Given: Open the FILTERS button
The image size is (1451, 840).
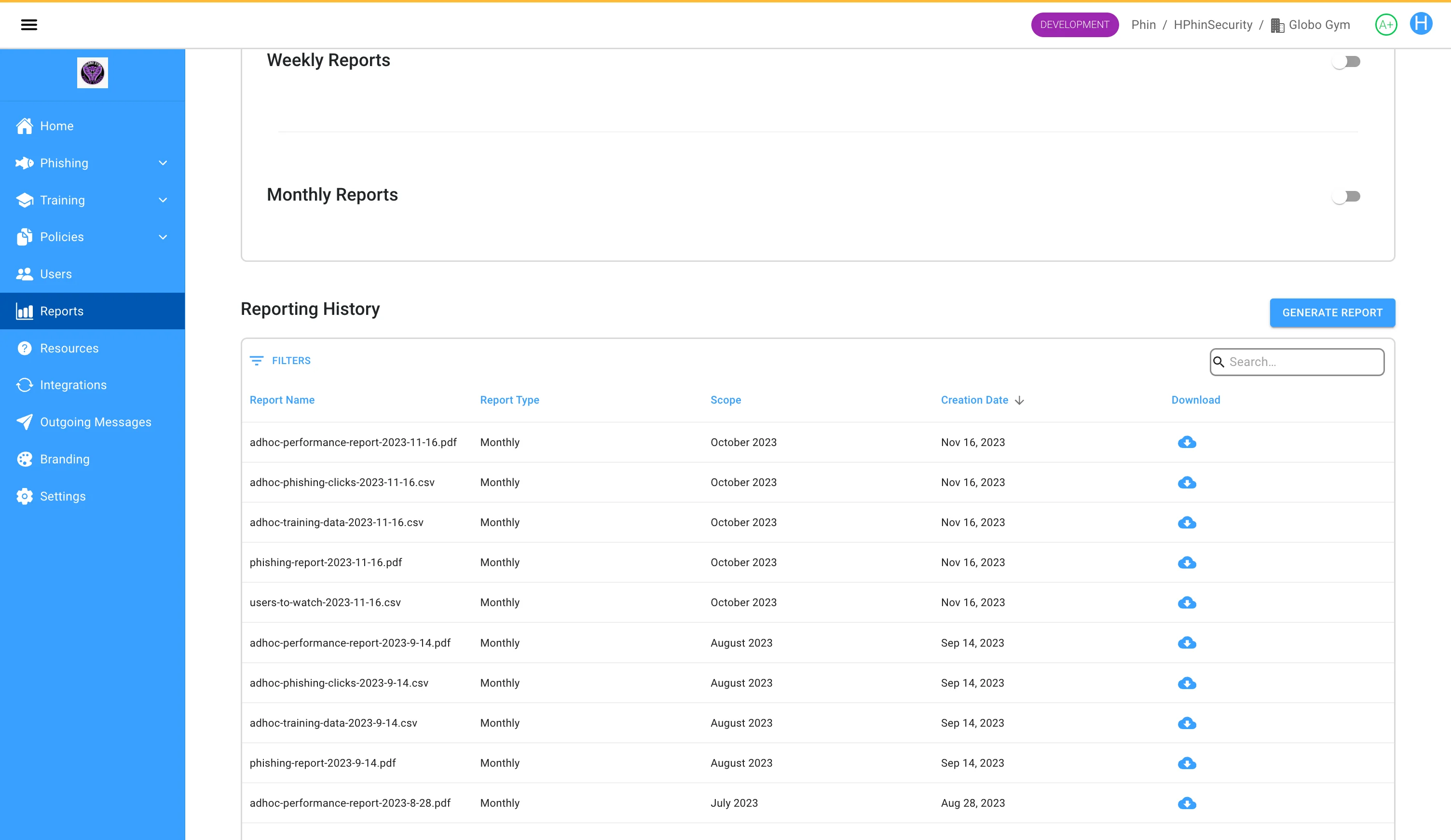Looking at the screenshot, I should tap(280, 361).
